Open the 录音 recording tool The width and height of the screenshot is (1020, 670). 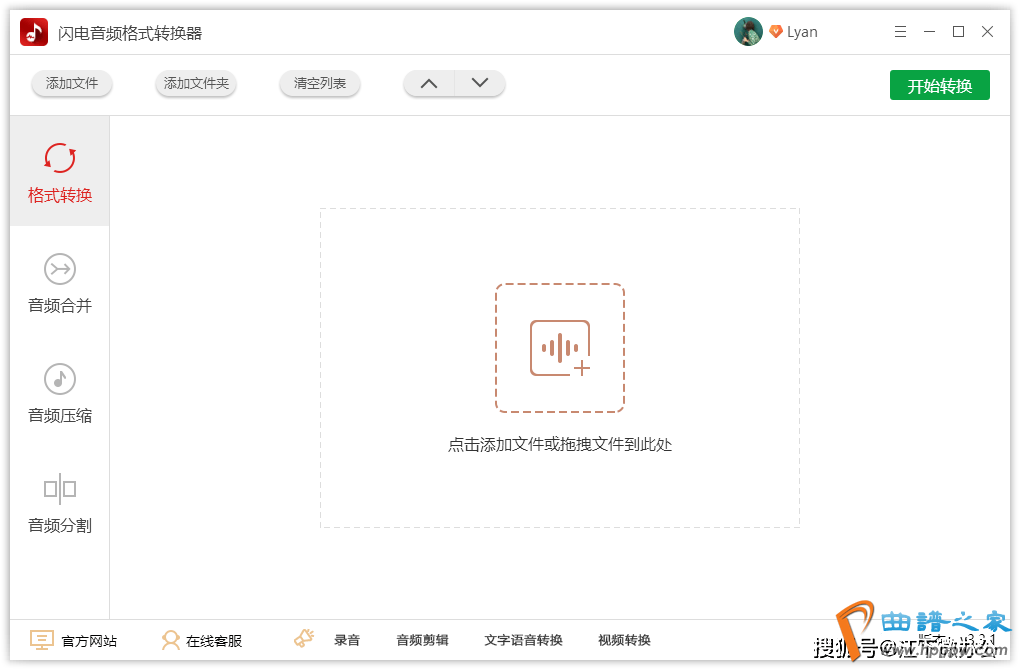tap(328, 640)
